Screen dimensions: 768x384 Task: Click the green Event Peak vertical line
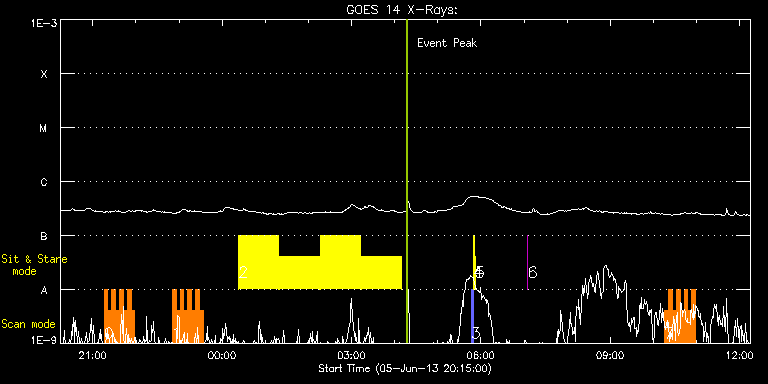407,181
